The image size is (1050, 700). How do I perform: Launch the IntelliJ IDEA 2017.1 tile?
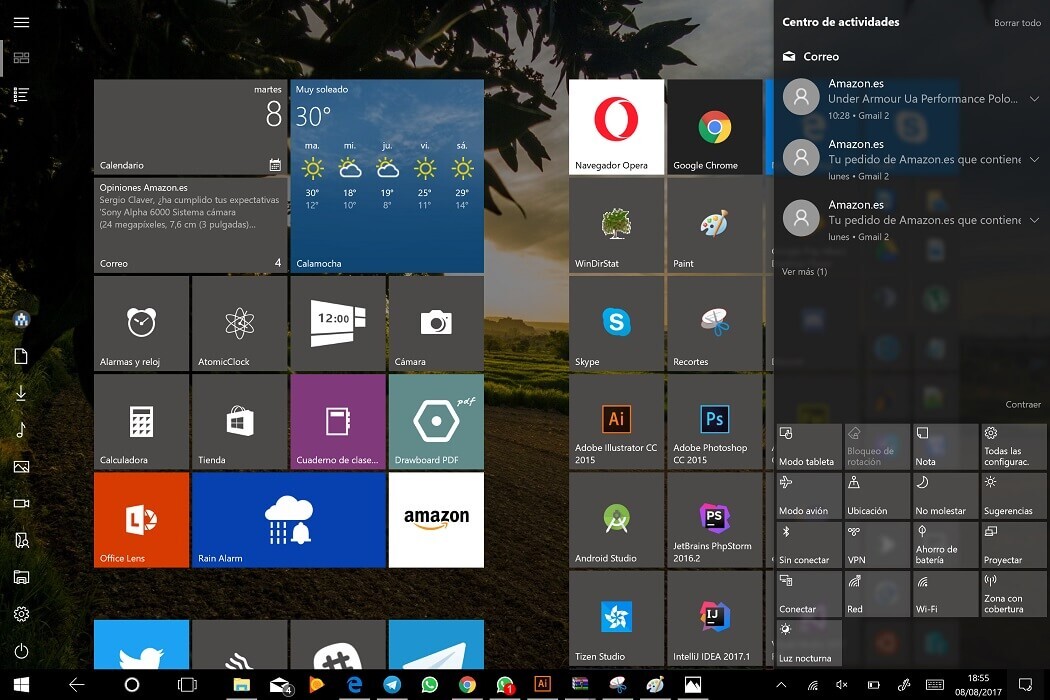coord(715,618)
